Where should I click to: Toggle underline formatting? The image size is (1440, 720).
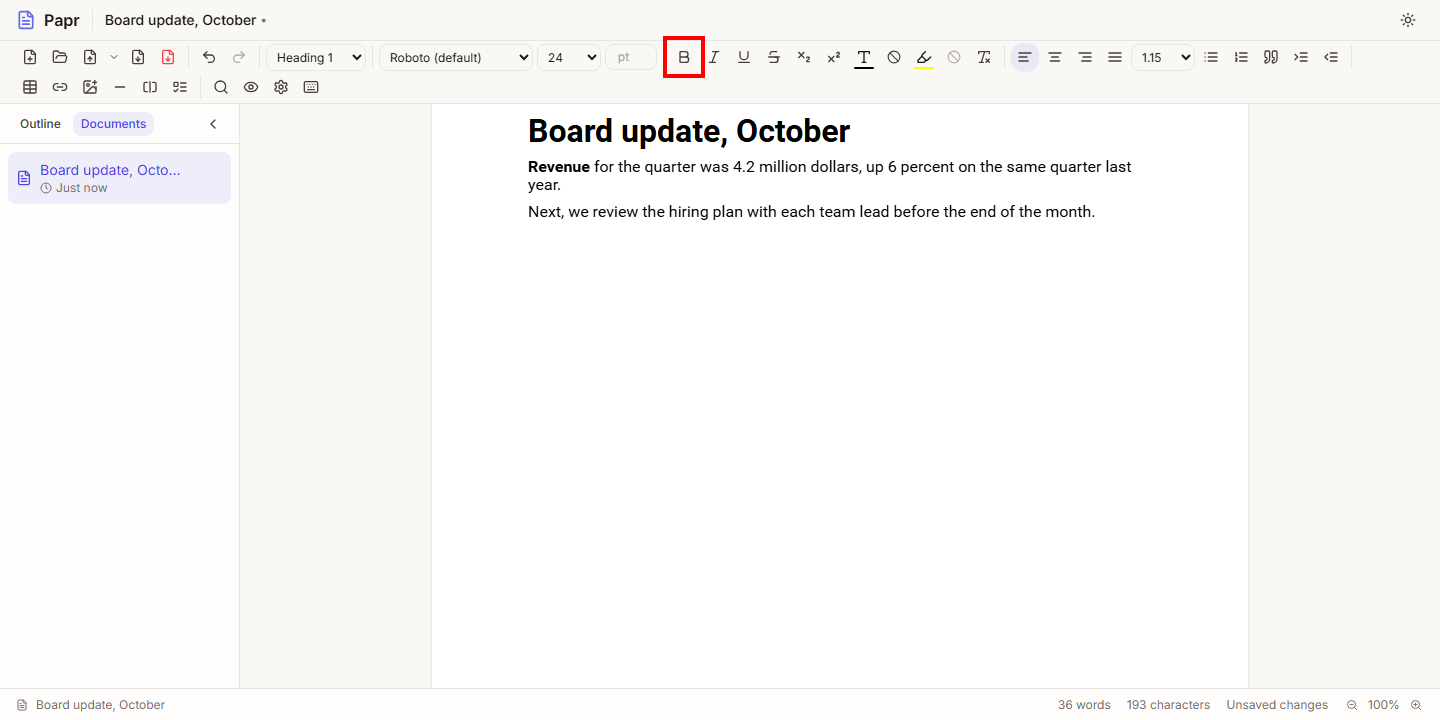click(744, 57)
